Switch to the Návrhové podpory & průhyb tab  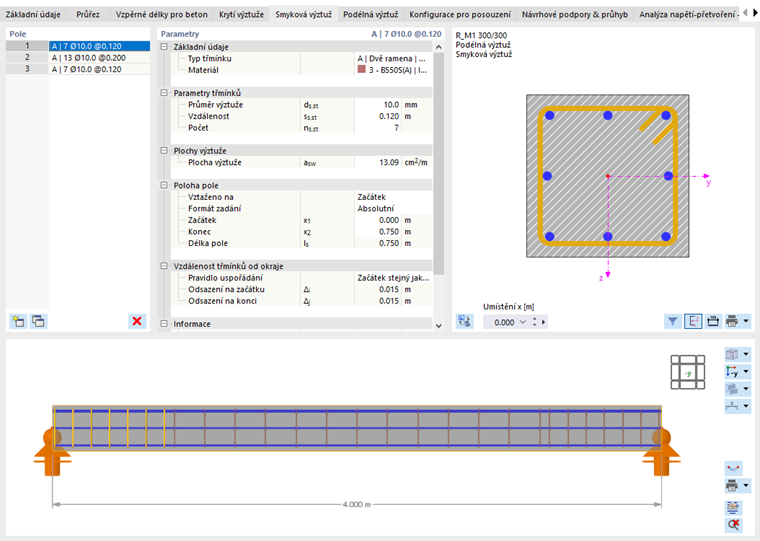[x=574, y=14]
